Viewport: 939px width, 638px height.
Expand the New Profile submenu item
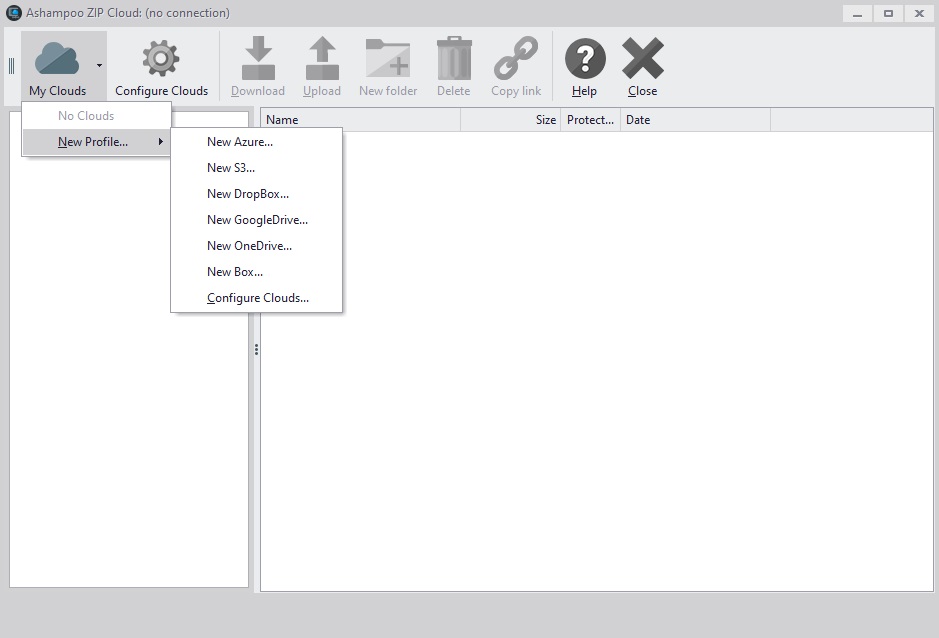(95, 142)
